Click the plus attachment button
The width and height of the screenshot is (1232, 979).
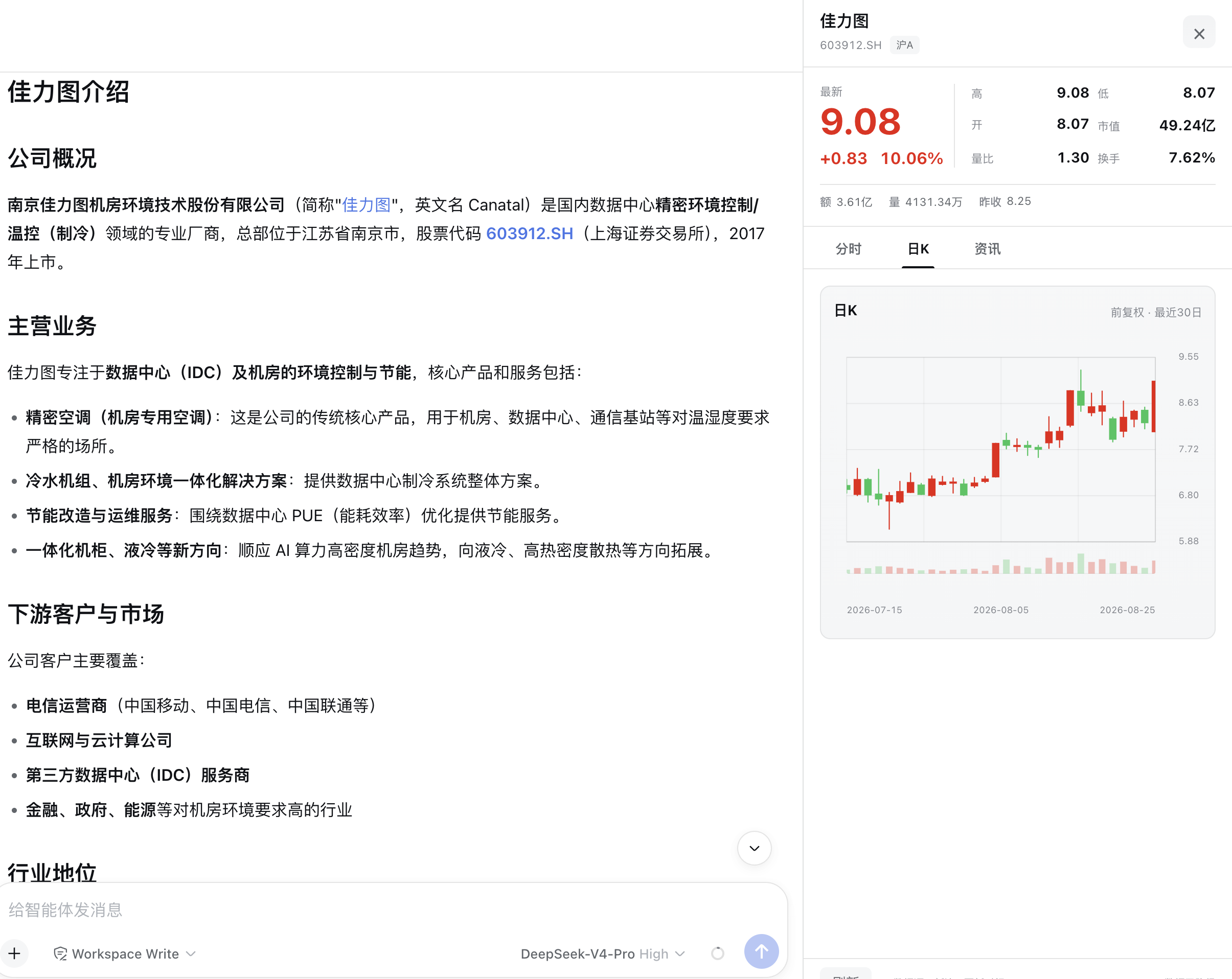[x=14, y=953]
